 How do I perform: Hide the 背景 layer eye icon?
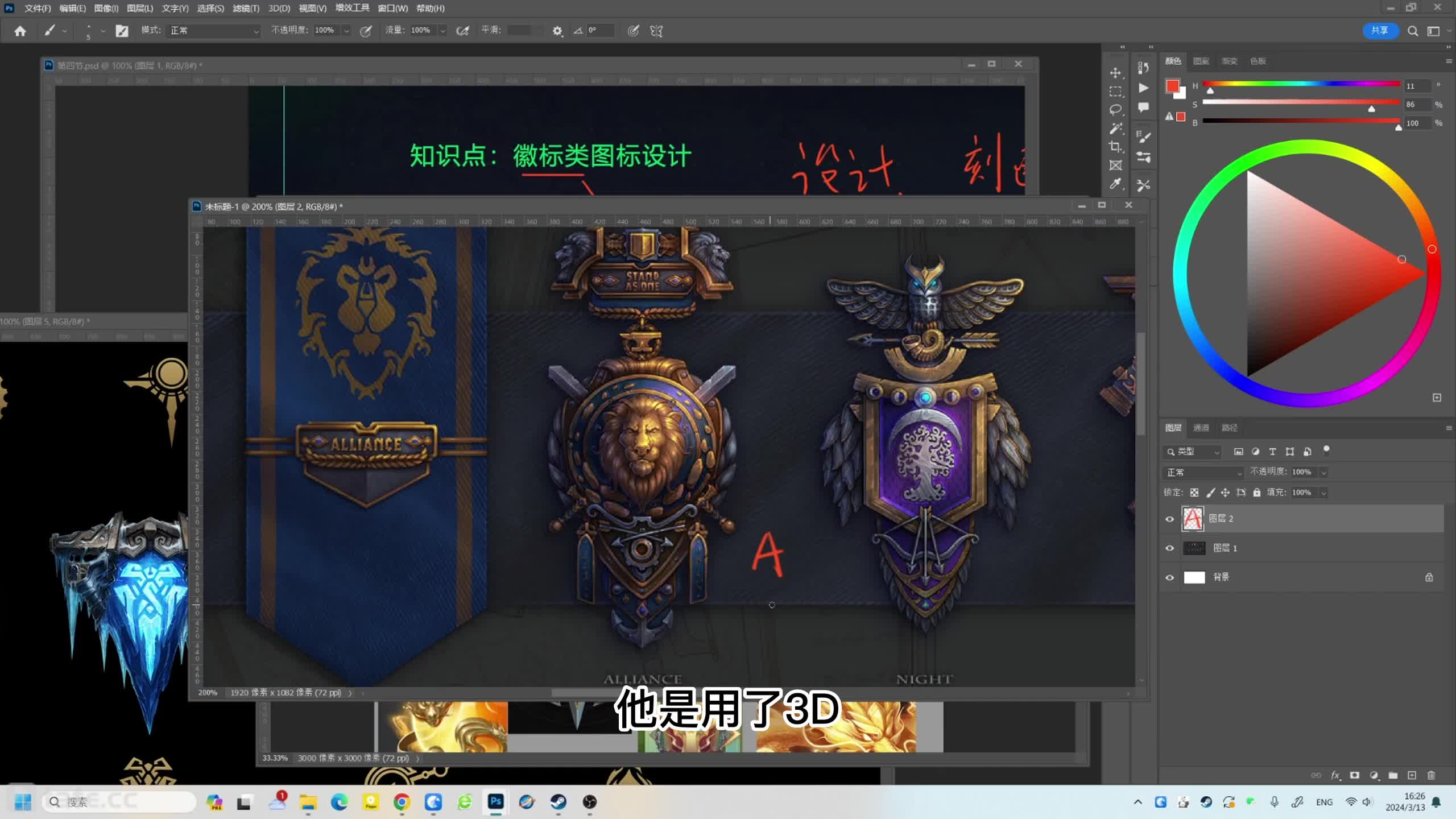point(1169,577)
